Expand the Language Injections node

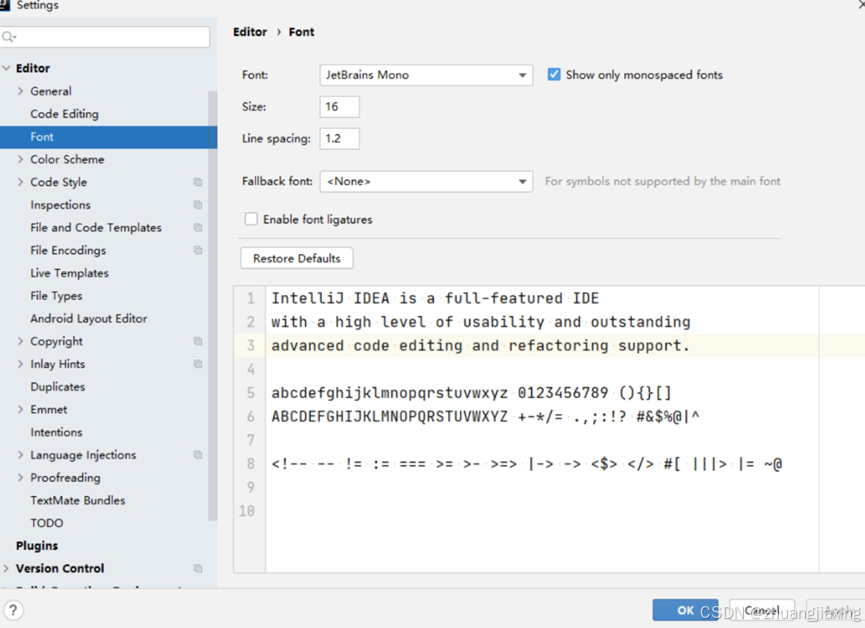20,455
